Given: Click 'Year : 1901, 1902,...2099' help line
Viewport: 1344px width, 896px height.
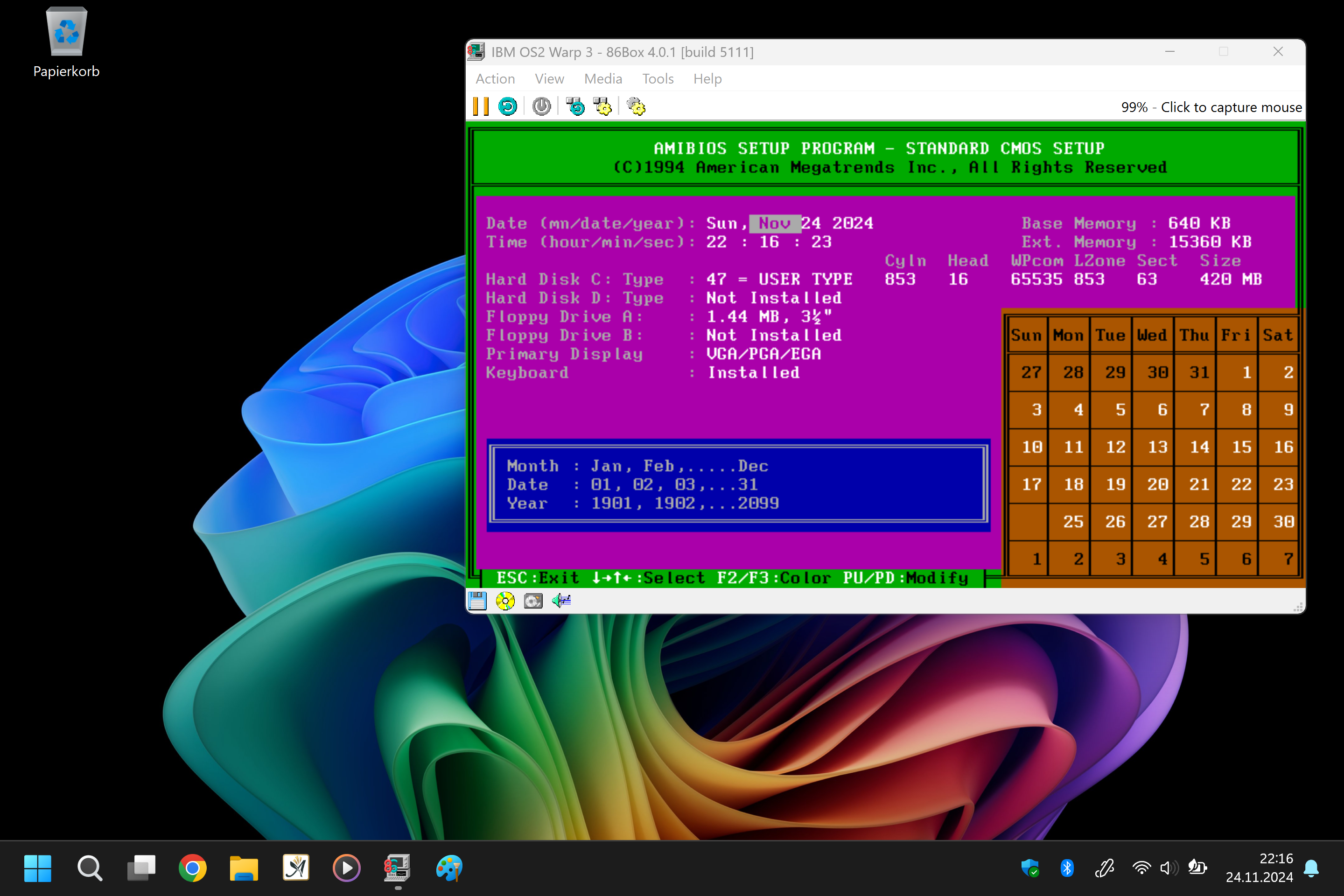Looking at the screenshot, I should tap(643, 504).
